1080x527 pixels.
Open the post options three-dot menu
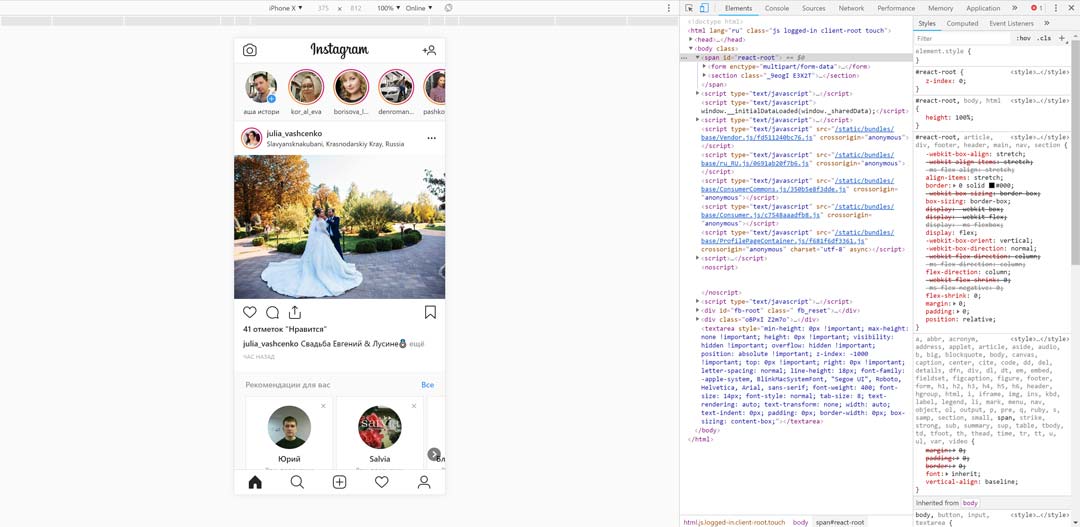(431, 138)
